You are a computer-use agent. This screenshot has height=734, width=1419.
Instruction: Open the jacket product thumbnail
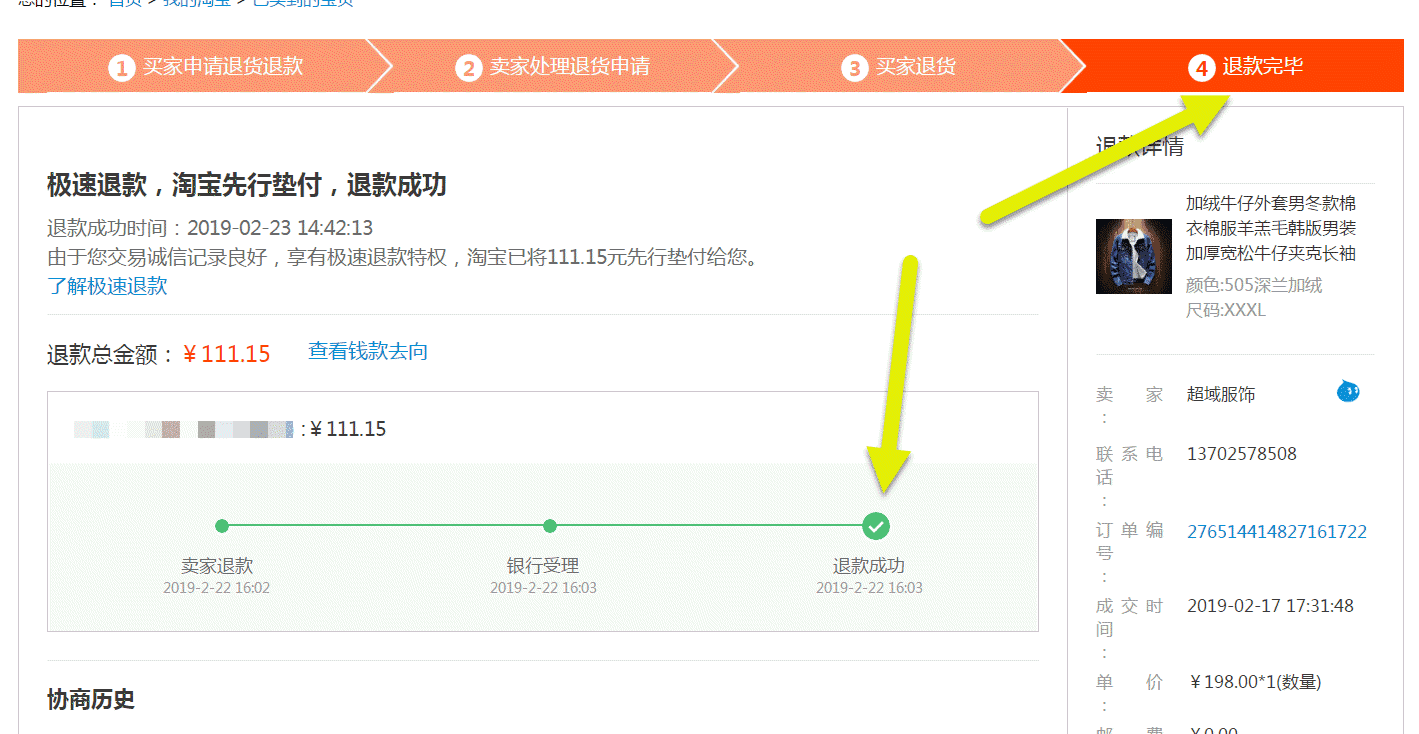1134,256
